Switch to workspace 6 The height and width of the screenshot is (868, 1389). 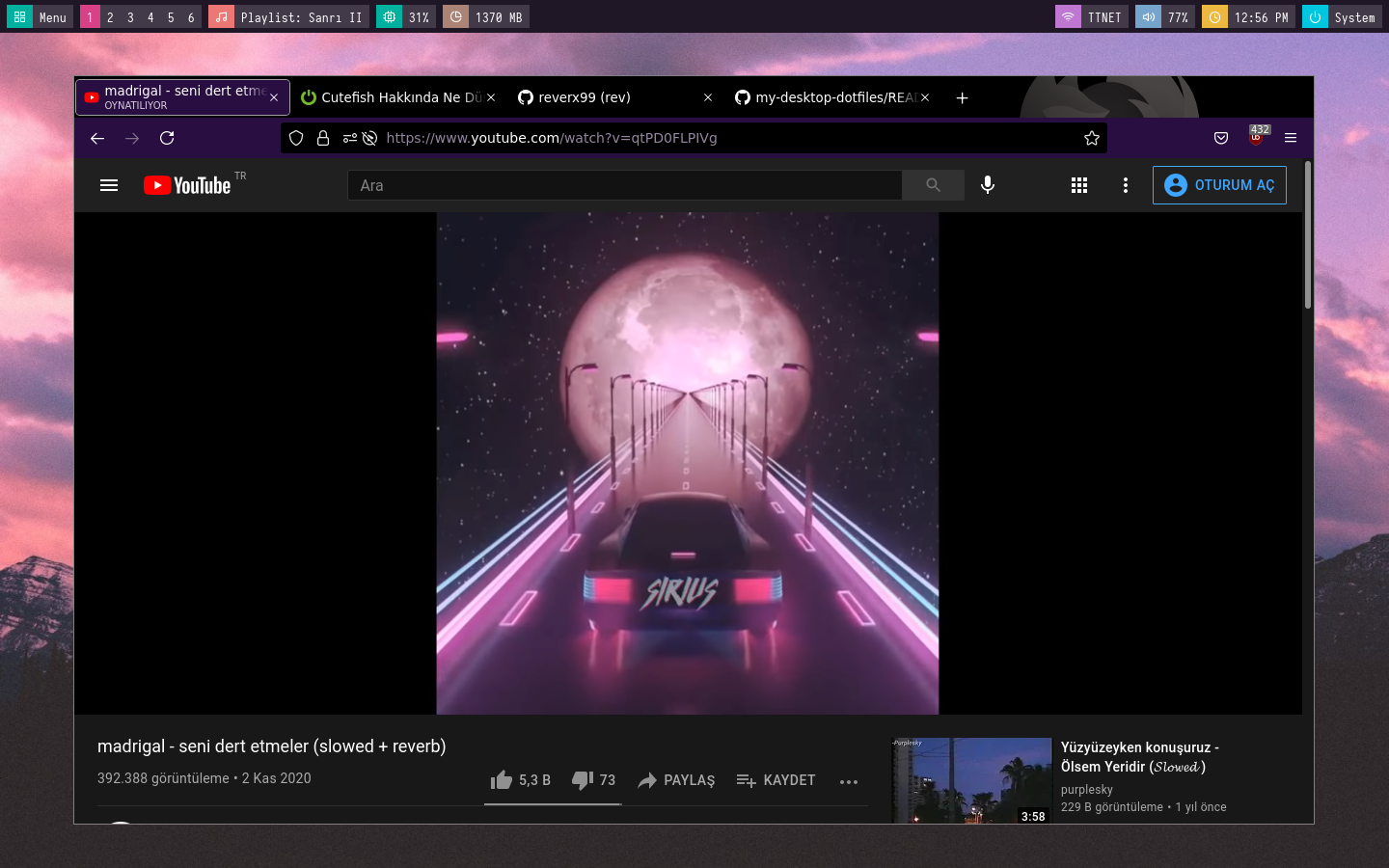(x=191, y=16)
